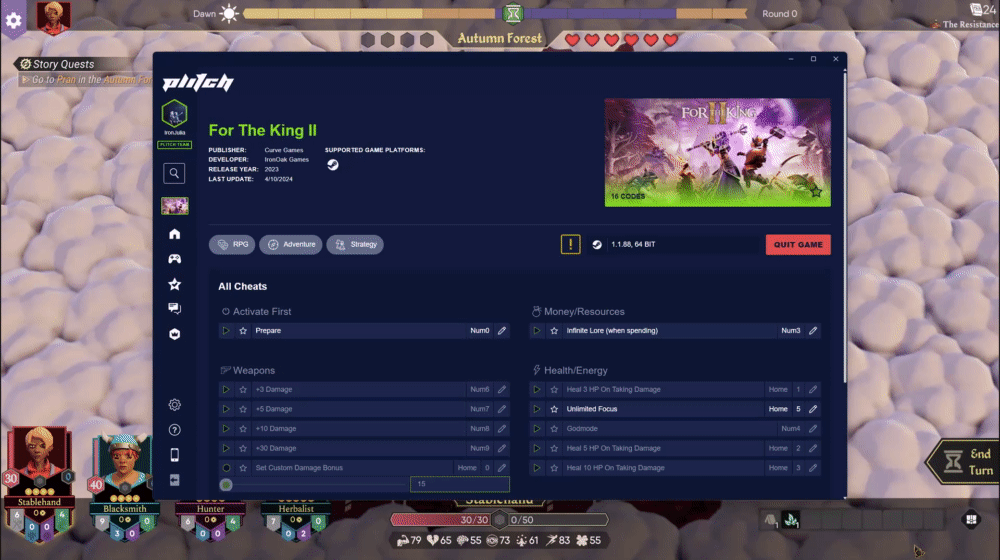Open the mobile phone app icon

tap(174, 455)
